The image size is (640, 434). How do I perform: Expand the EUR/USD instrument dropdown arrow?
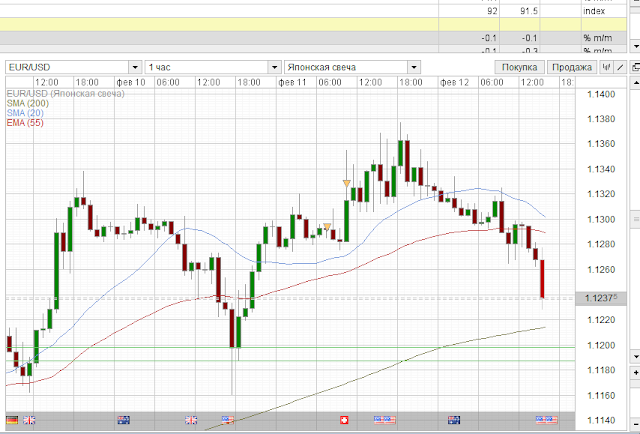point(135,67)
